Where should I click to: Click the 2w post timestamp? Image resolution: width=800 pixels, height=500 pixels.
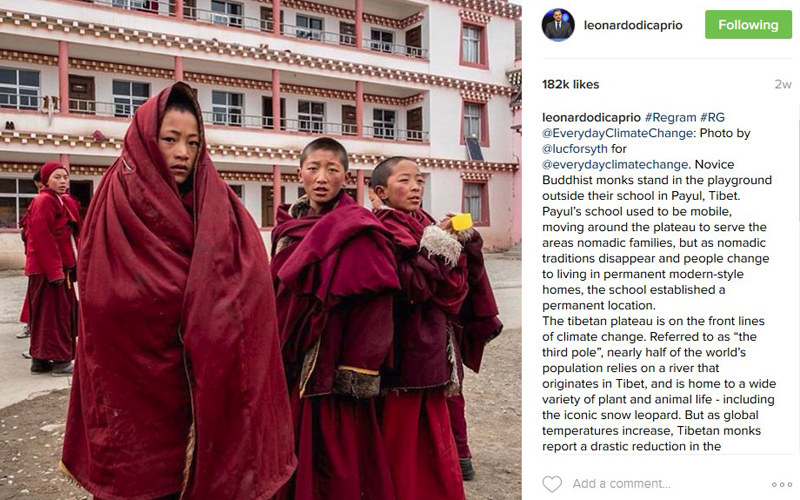tap(783, 85)
